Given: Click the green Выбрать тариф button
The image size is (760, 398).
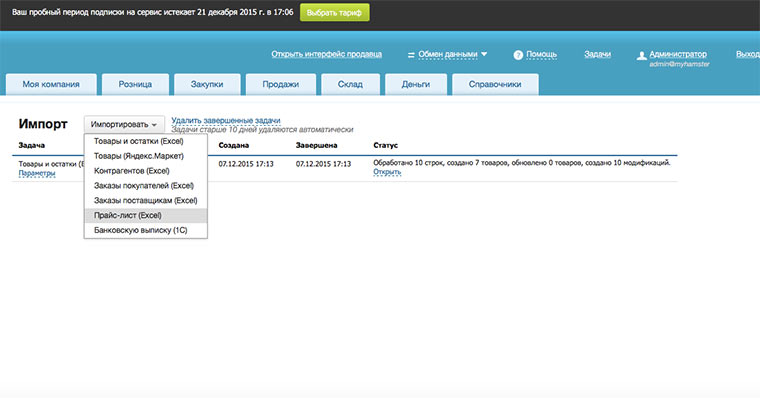Looking at the screenshot, I should click(334, 13).
